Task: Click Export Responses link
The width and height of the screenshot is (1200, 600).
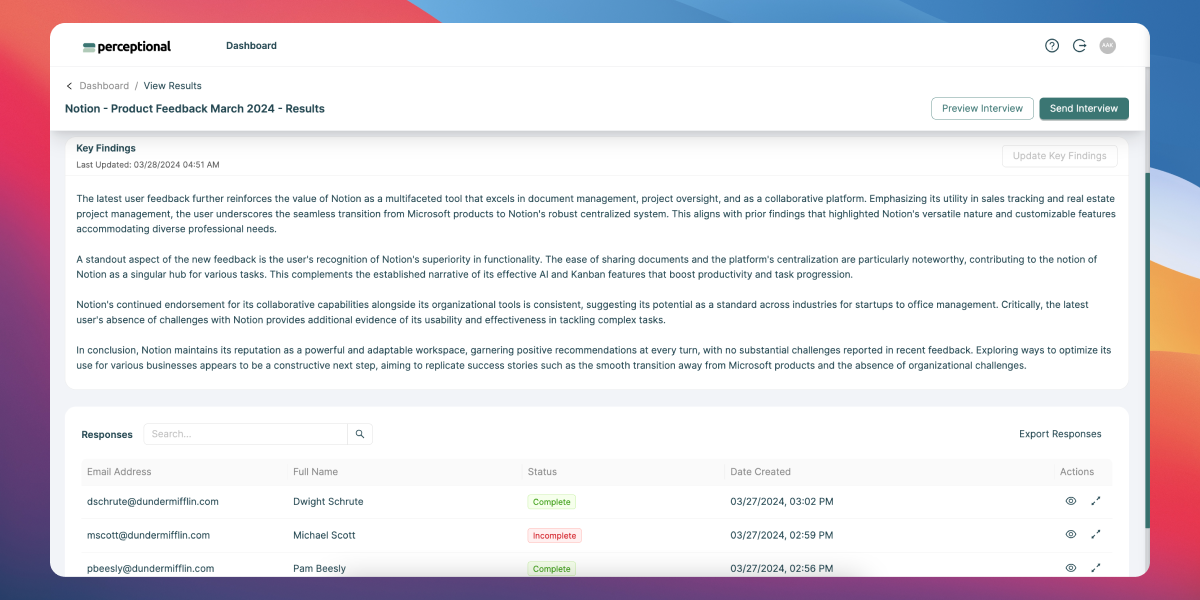Action: [1060, 434]
